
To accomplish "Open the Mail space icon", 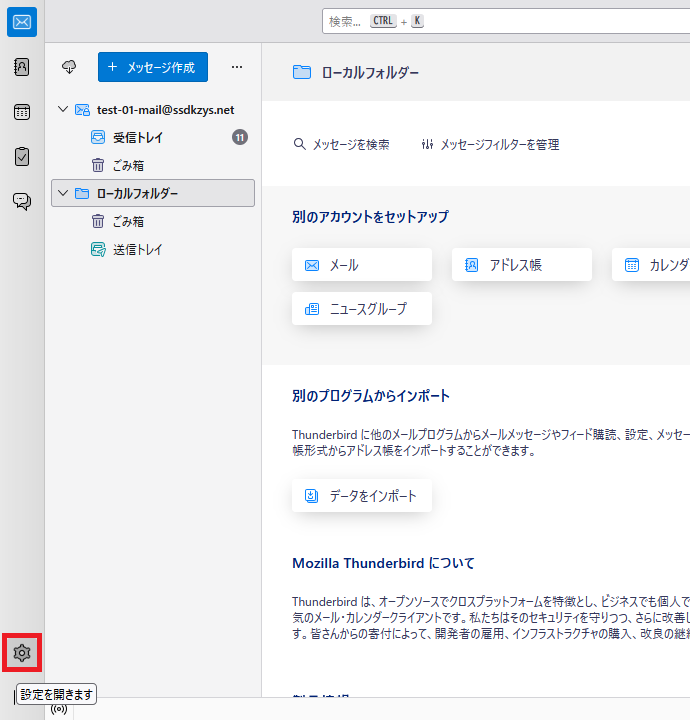I will (x=22, y=22).
